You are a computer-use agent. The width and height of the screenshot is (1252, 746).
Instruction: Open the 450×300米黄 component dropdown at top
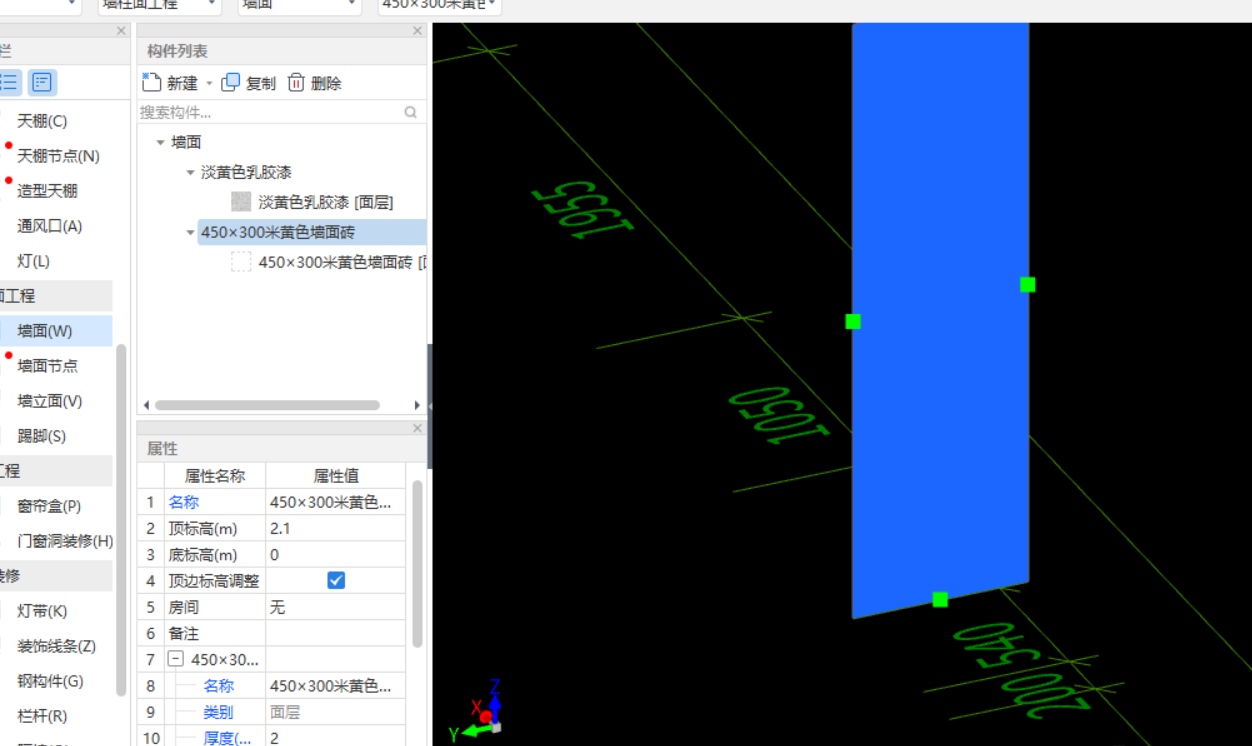pos(440,5)
